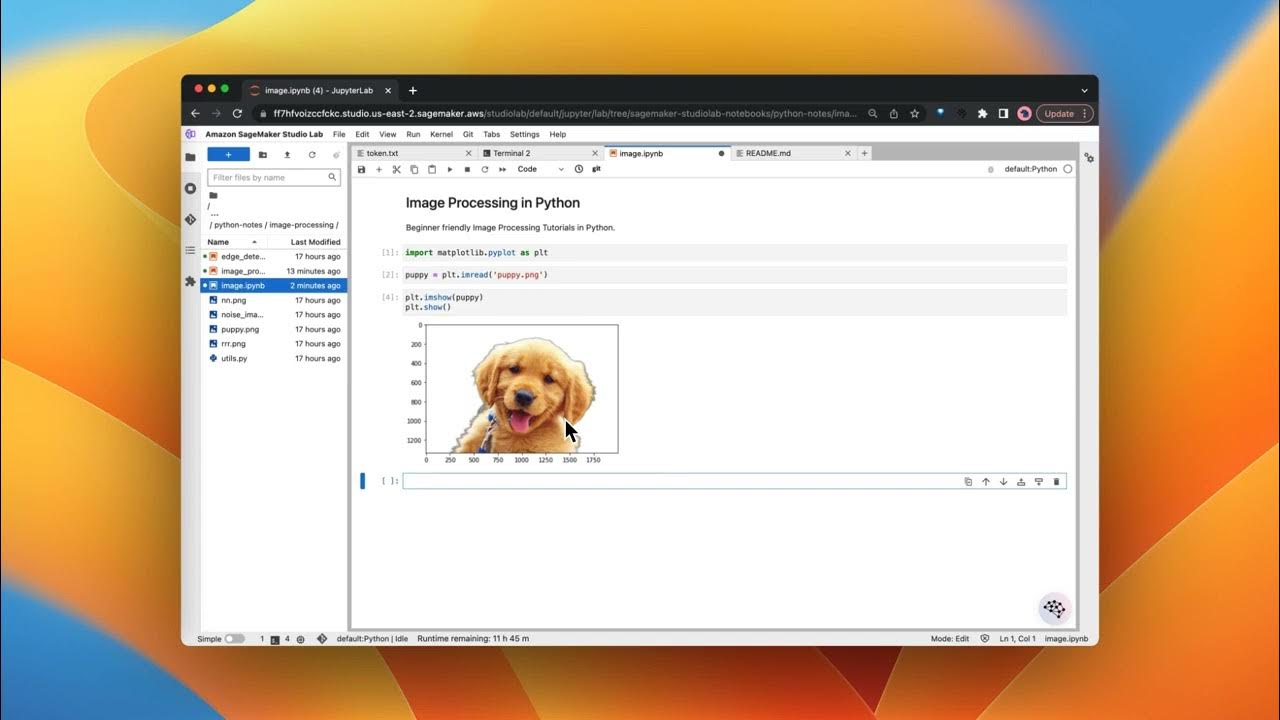Copy the selected cell via toolbar copy icon
Viewport: 1280px width, 720px height.
[414, 170]
